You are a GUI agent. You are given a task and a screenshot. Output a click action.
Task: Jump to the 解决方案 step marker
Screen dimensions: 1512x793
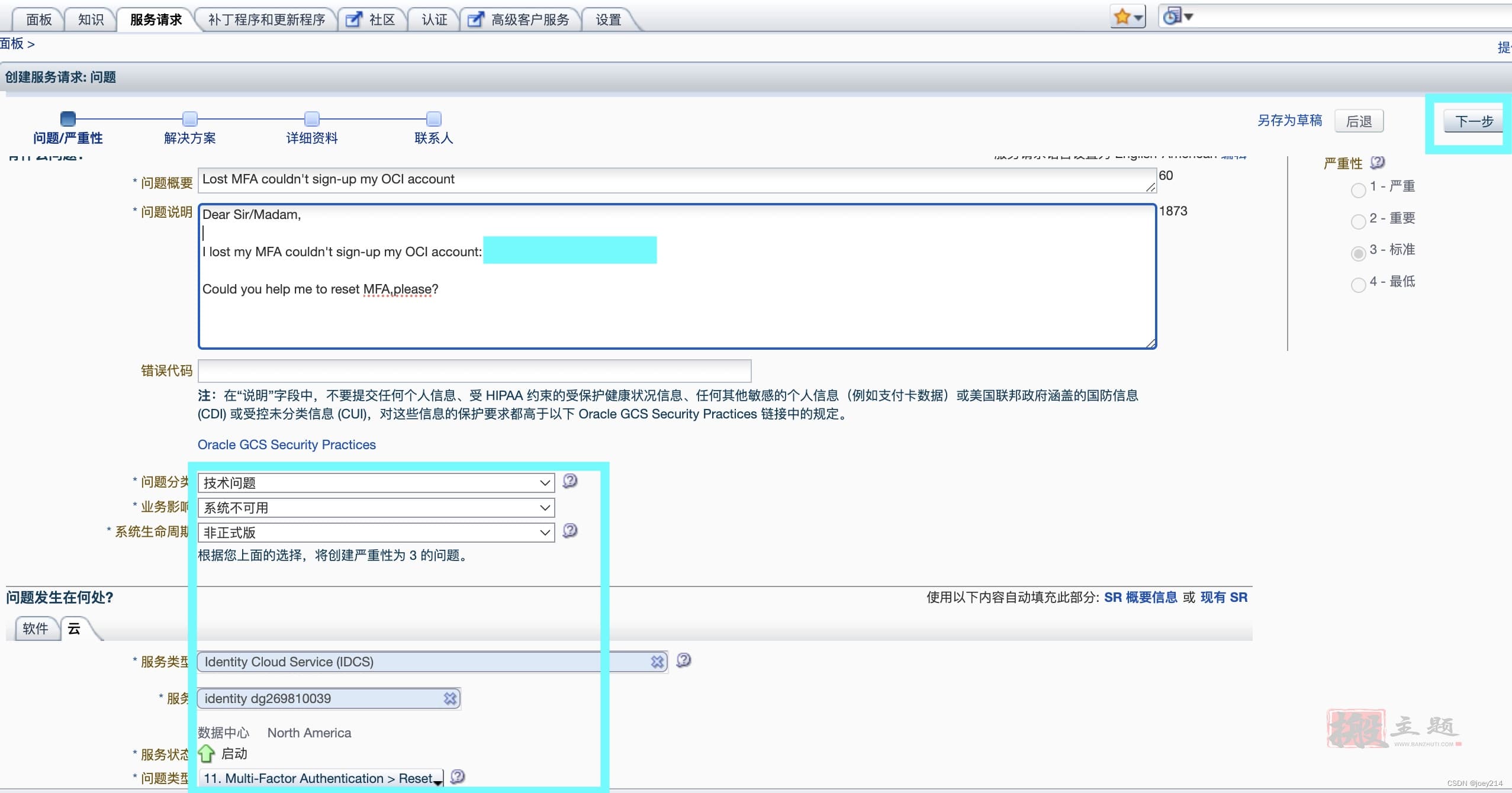point(190,118)
